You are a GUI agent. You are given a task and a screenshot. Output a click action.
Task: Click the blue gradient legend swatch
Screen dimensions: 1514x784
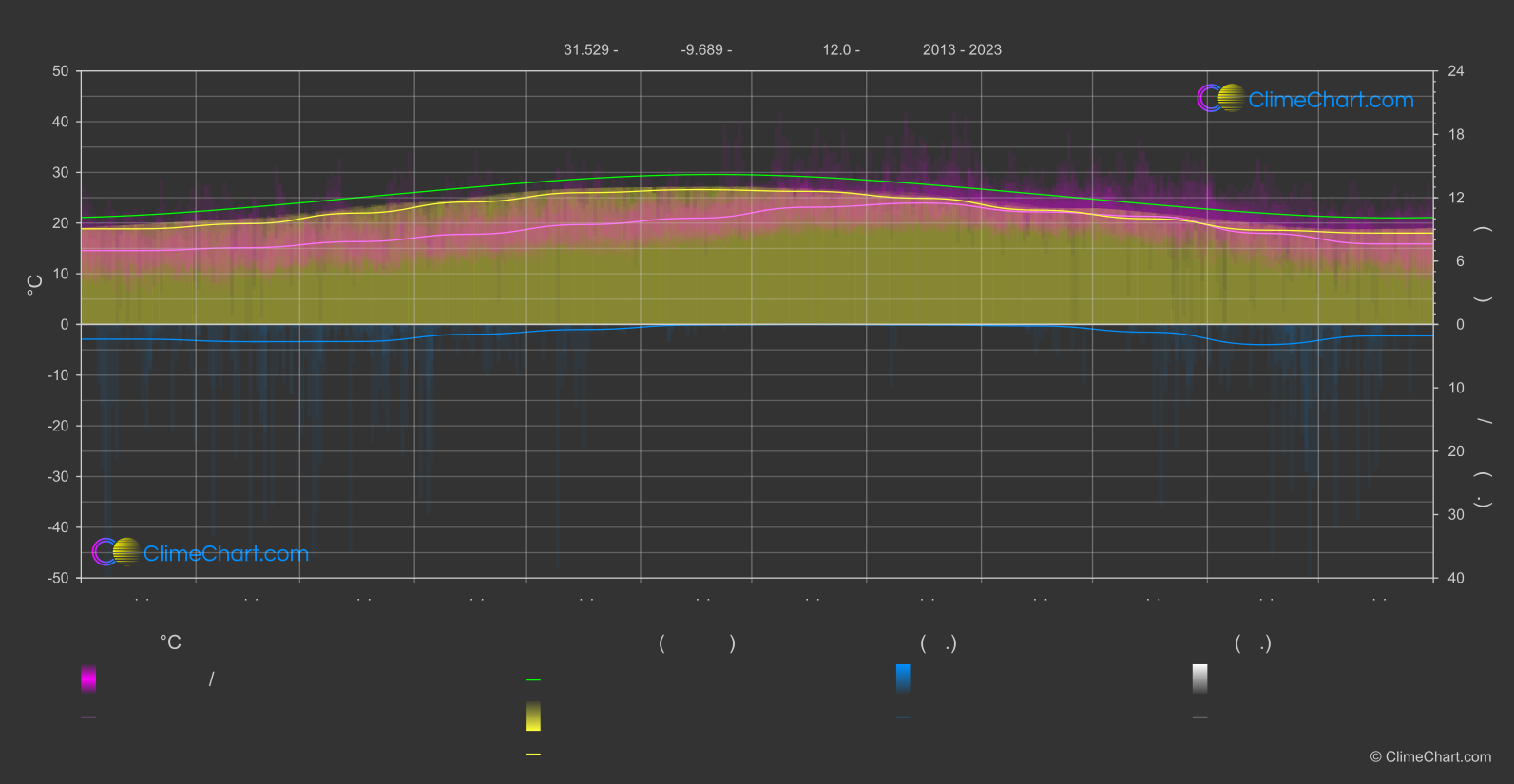click(904, 679)
